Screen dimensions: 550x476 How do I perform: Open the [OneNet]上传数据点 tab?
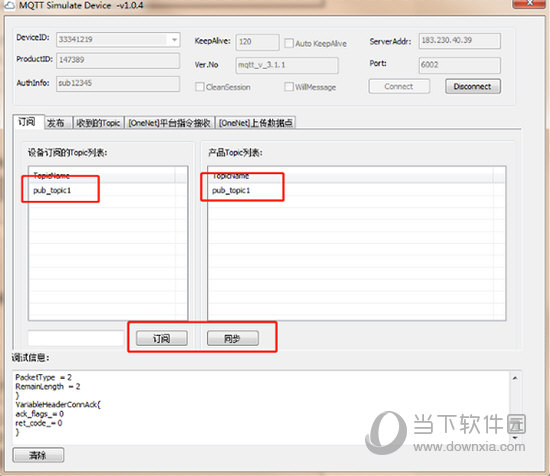[x=255, y=123]
